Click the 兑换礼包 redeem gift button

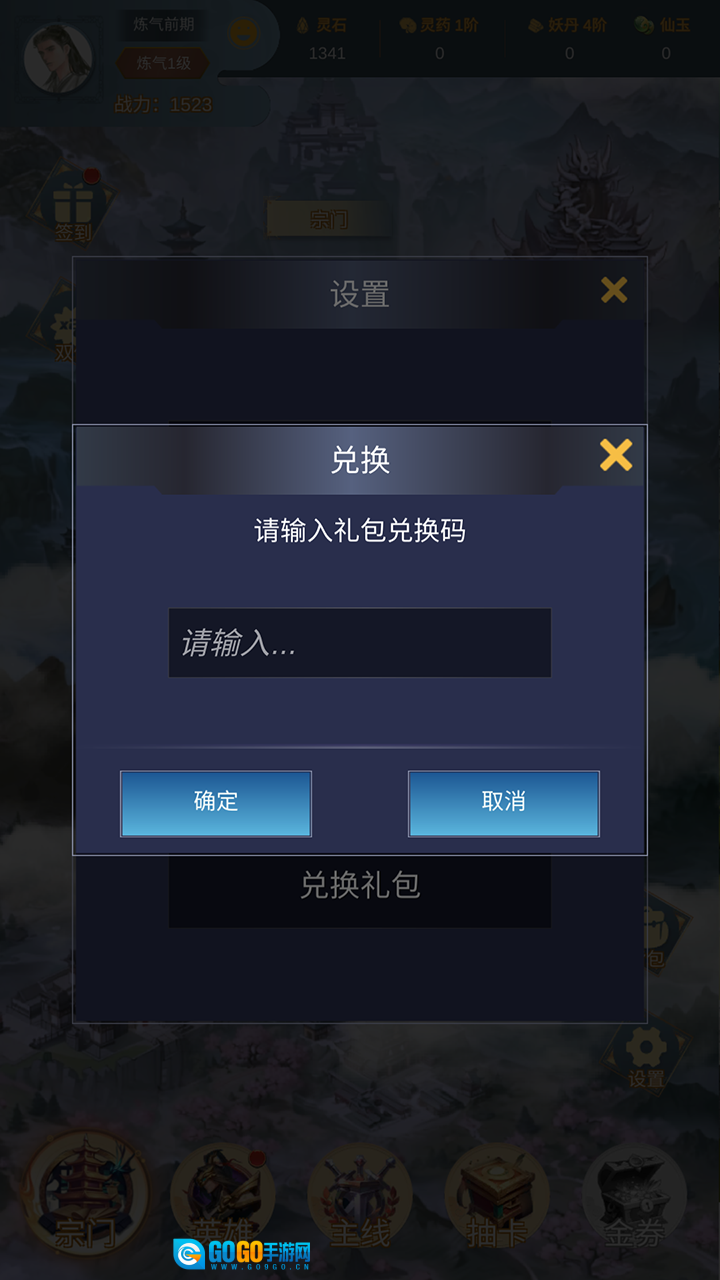[x=360, y=885]
